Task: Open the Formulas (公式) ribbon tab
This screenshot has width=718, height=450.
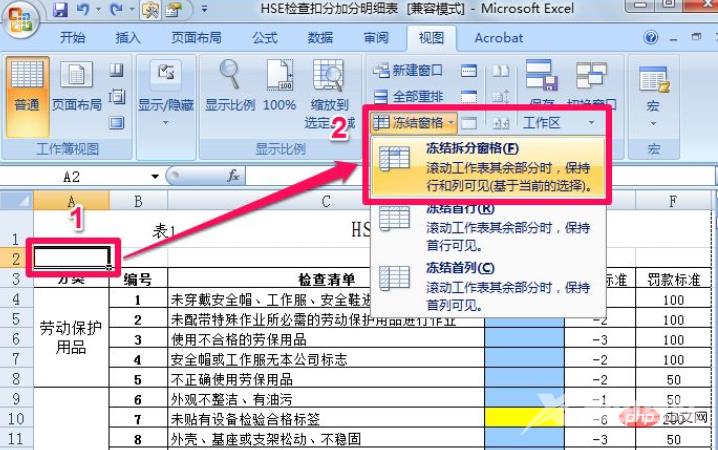Action: (265, 38)
